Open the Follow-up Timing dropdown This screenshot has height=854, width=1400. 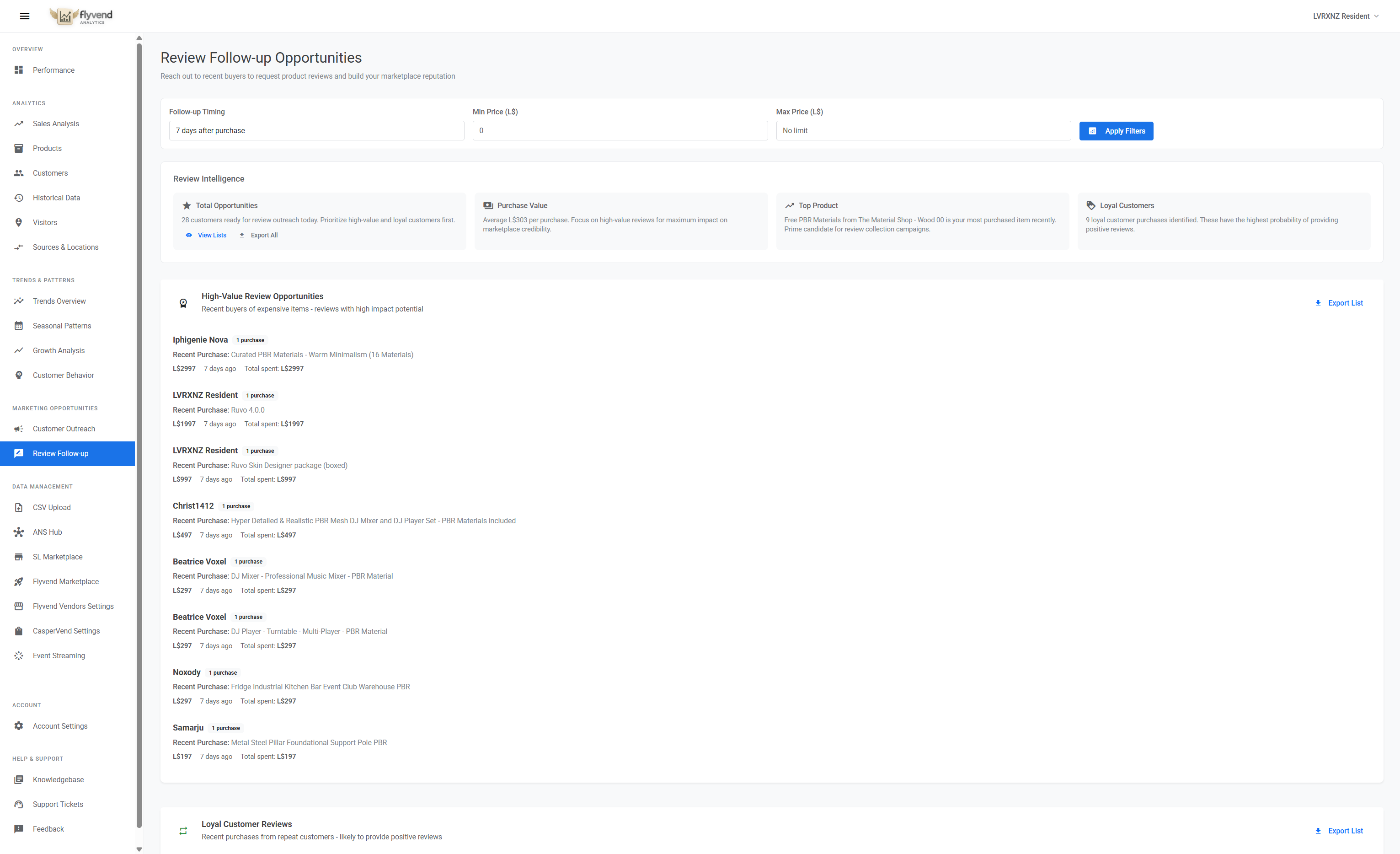pos(316,130)
